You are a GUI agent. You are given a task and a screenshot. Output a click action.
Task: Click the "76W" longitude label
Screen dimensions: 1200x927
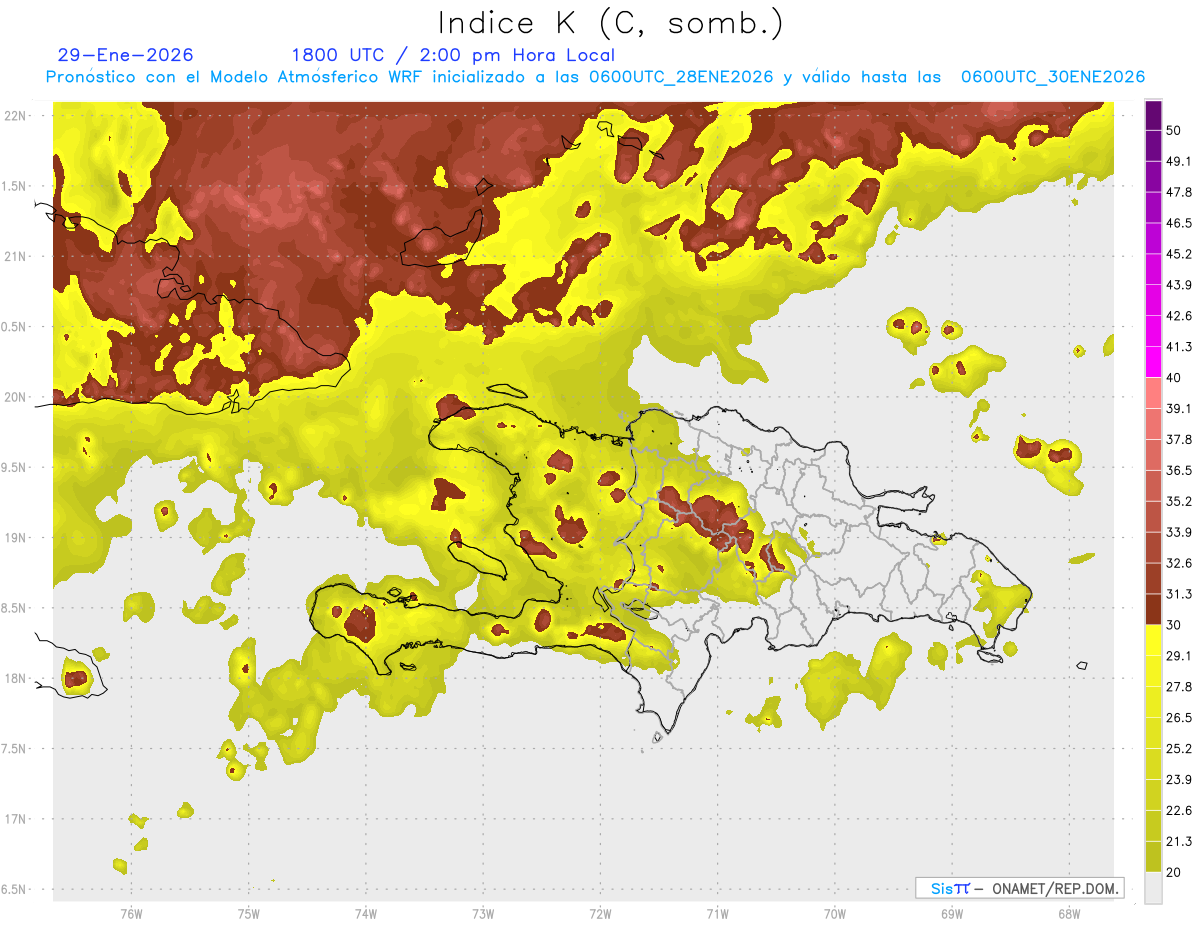click(x=131, y=913)
